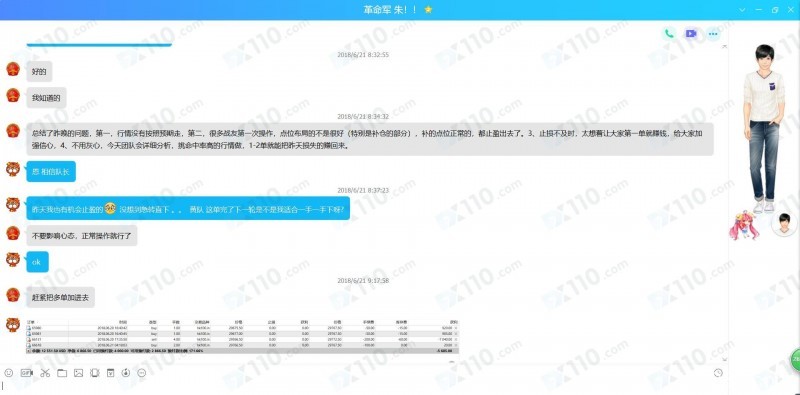Open the more options ellipsis button

(713, 34)
